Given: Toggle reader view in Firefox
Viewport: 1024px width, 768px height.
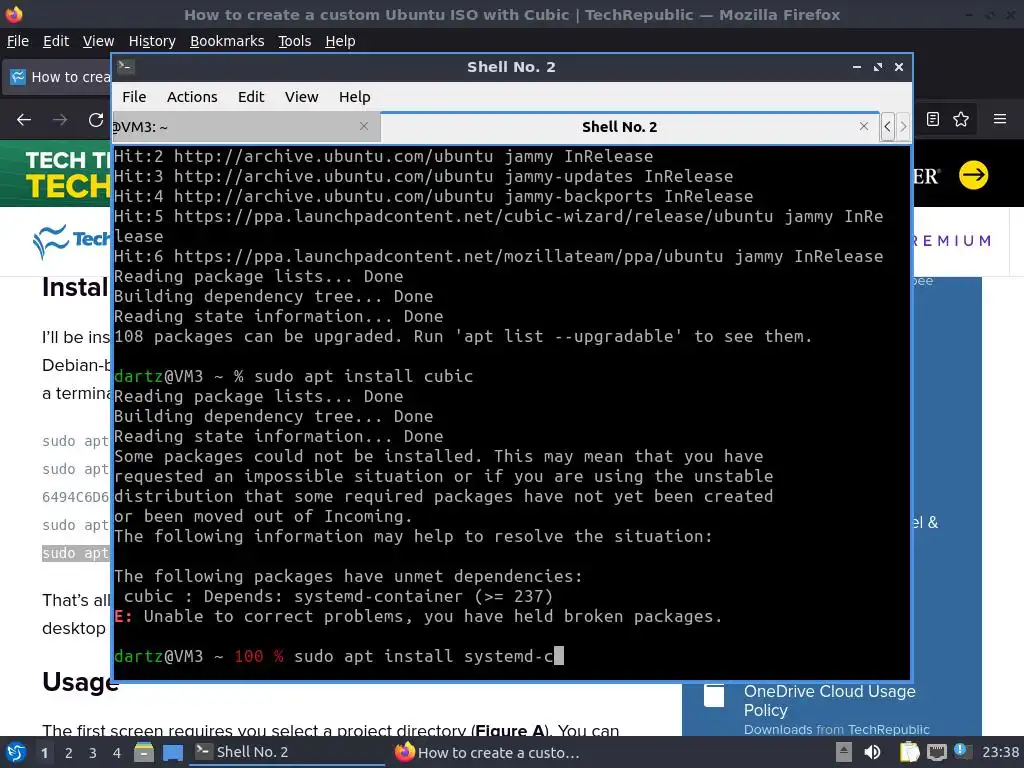Looking at the screenshot, I should pos(933,119).
